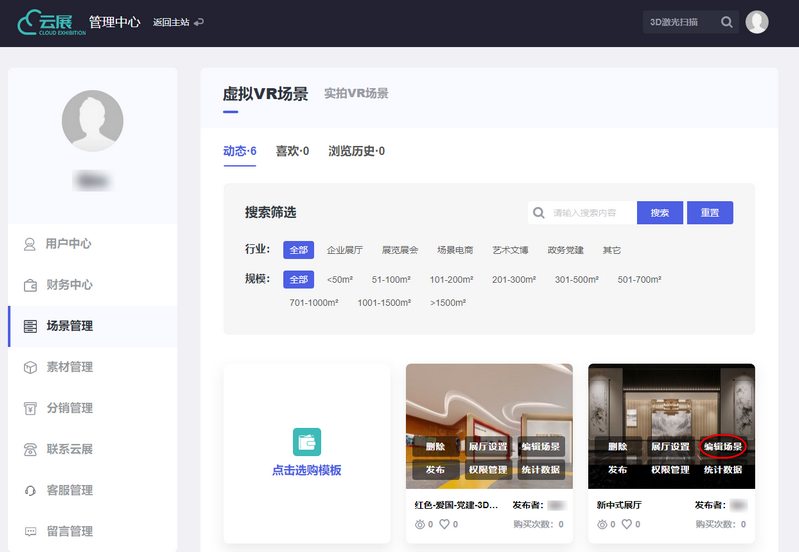Select the 51-100m² scale filter
This screenshot has height=552, width=799.
[391, 280]
